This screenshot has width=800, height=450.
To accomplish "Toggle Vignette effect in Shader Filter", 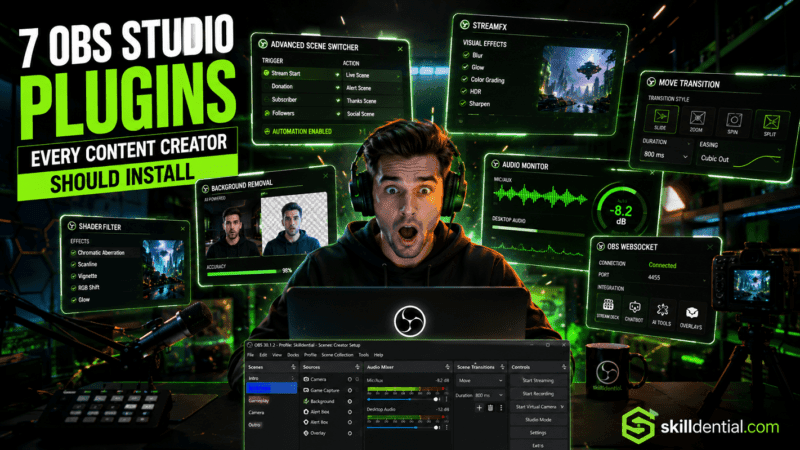I will point(73,276).
